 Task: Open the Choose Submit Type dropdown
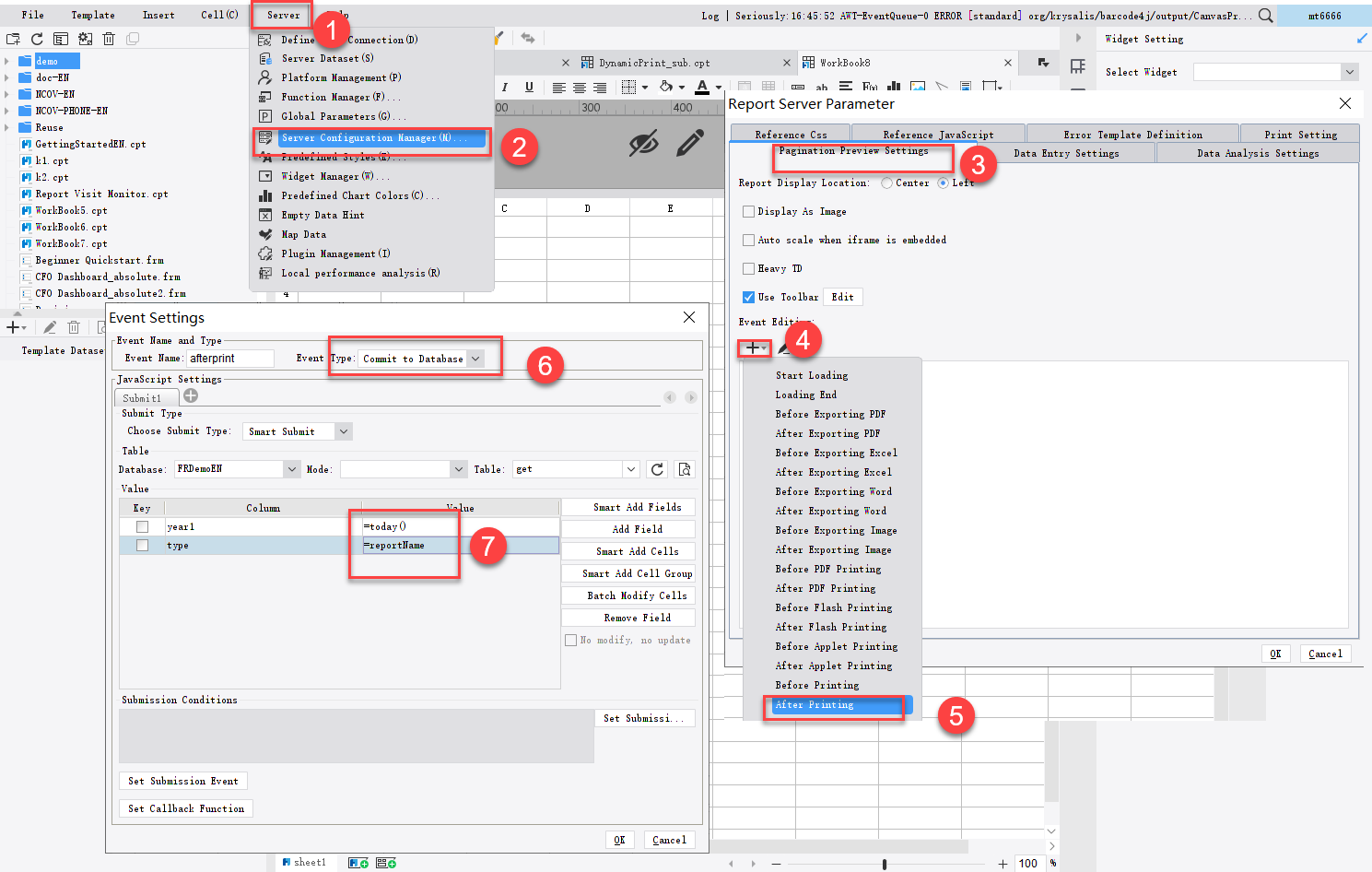click(x=343, y=431)
